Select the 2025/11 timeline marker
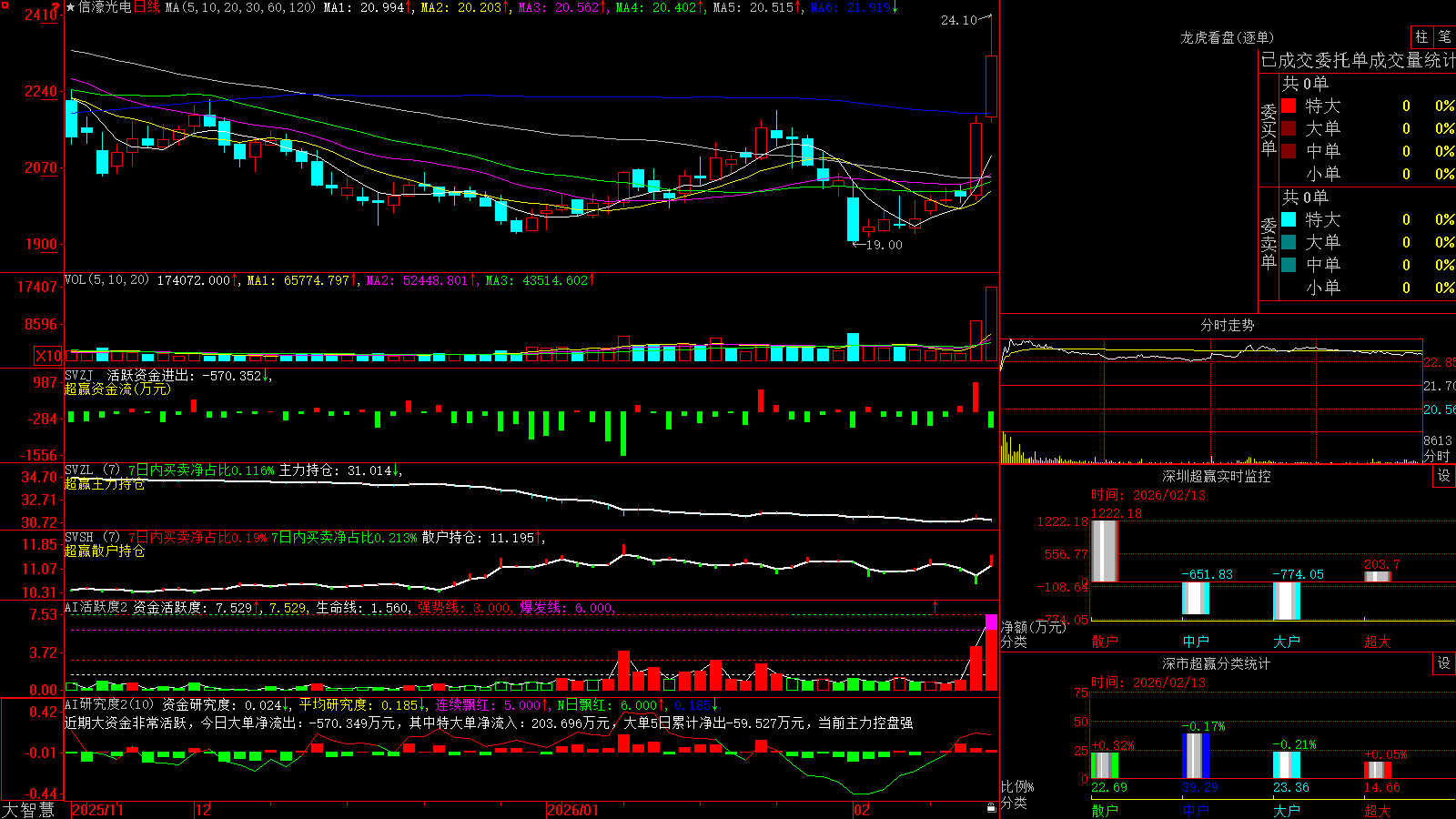This screenshot has width=1456, height=819. click(x=97, y=810)
